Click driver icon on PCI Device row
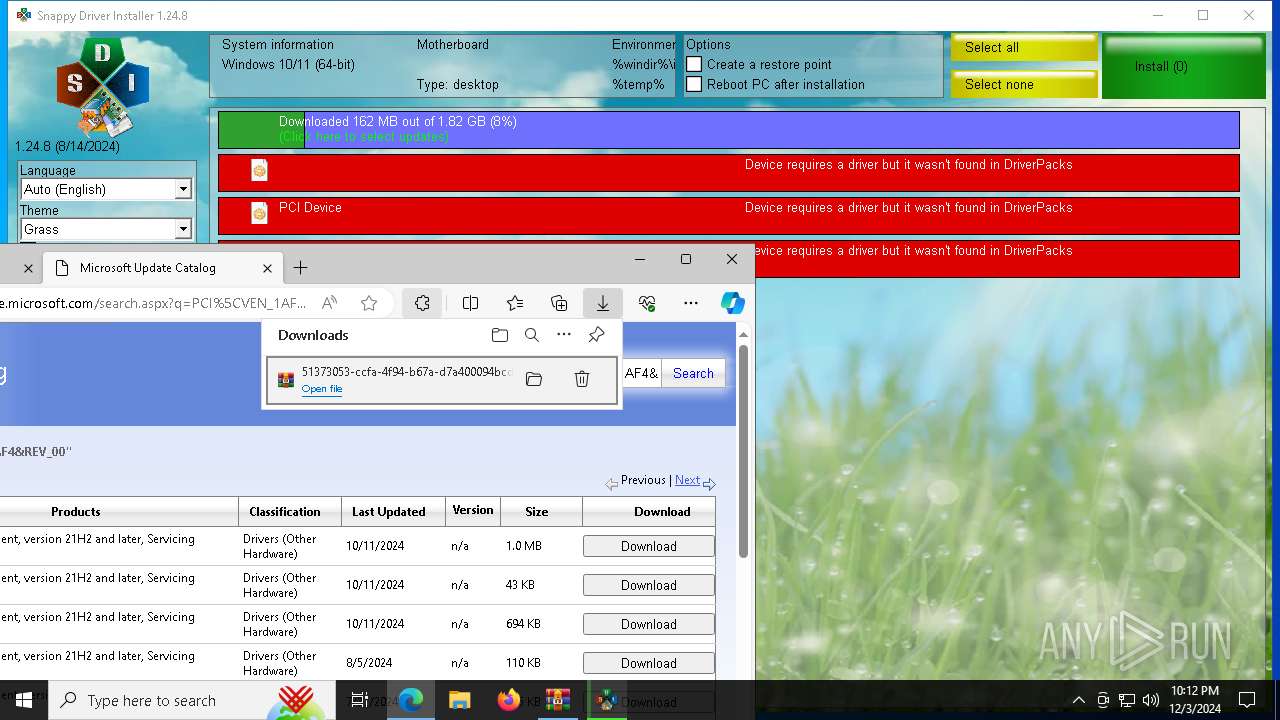This screenshot has height=720, width=1280. click(x=259, y=212)
